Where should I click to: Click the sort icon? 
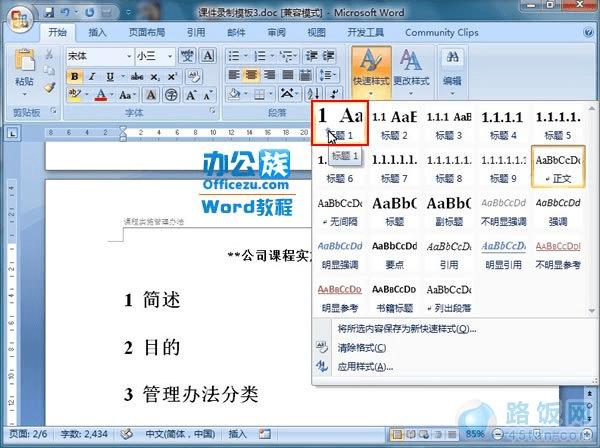(x=313, y=94)
